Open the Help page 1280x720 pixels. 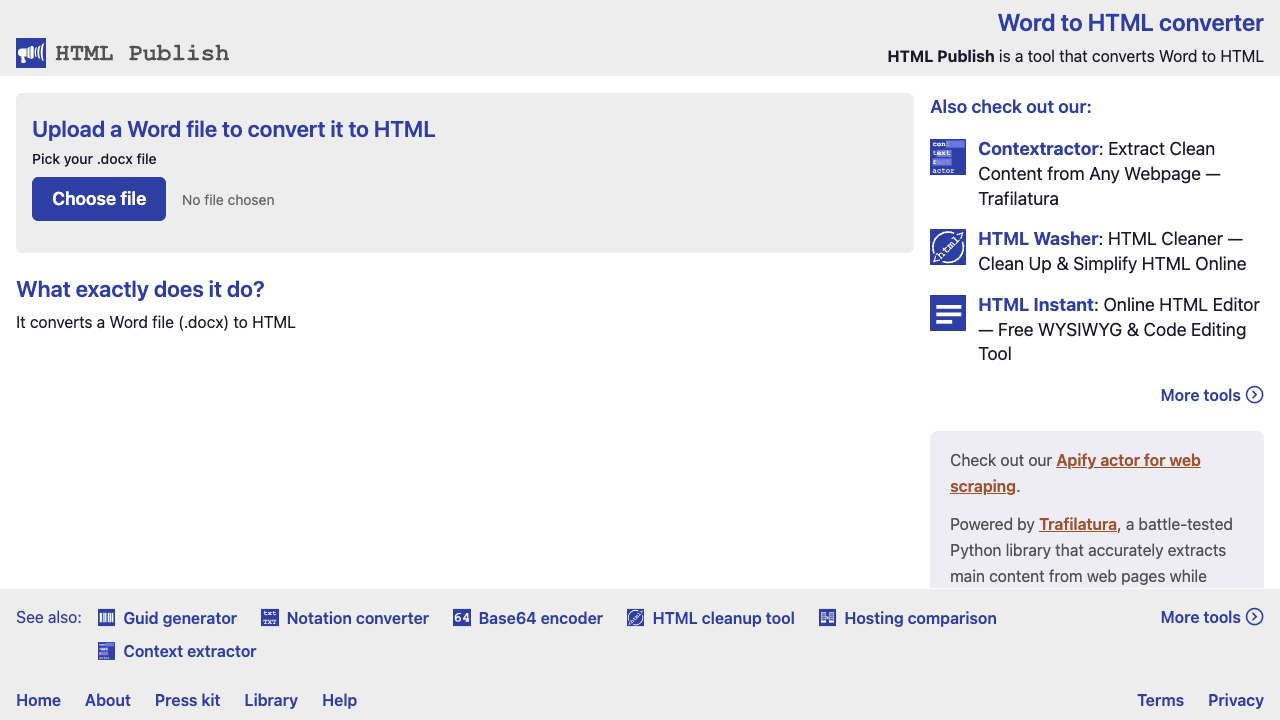coord(339,701)
